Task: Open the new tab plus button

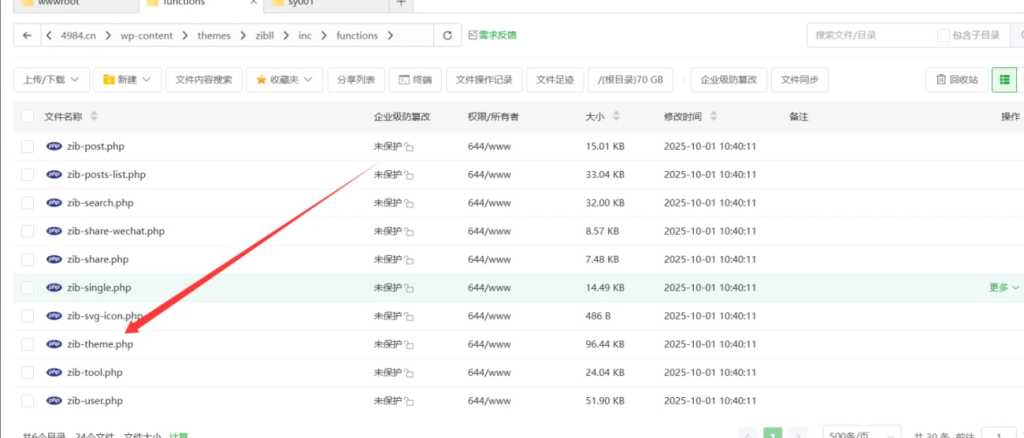Action: click(x=401, y=3)
